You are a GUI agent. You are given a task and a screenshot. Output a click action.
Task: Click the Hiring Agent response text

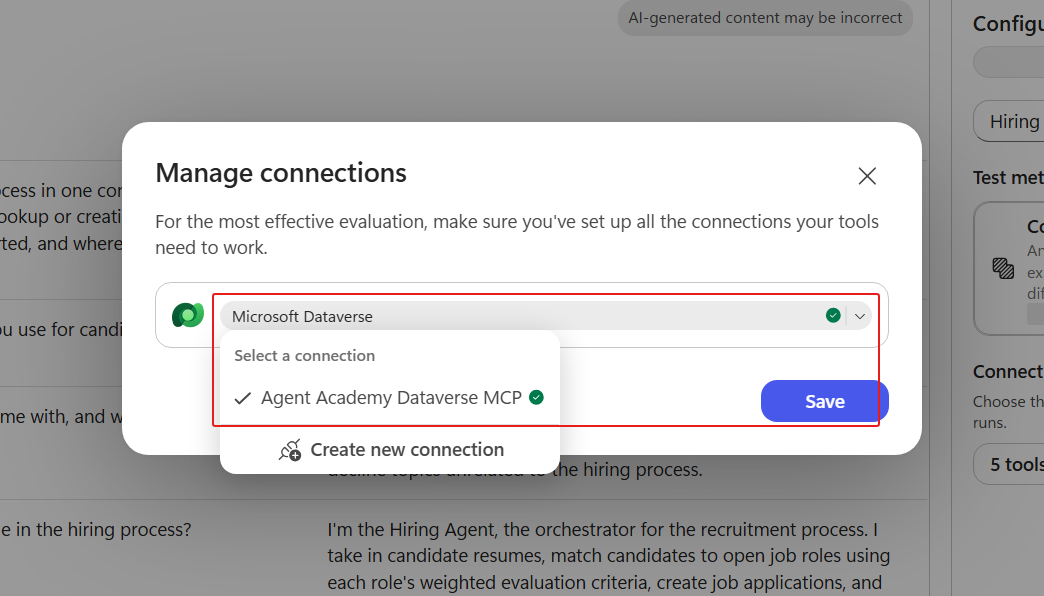609,556
